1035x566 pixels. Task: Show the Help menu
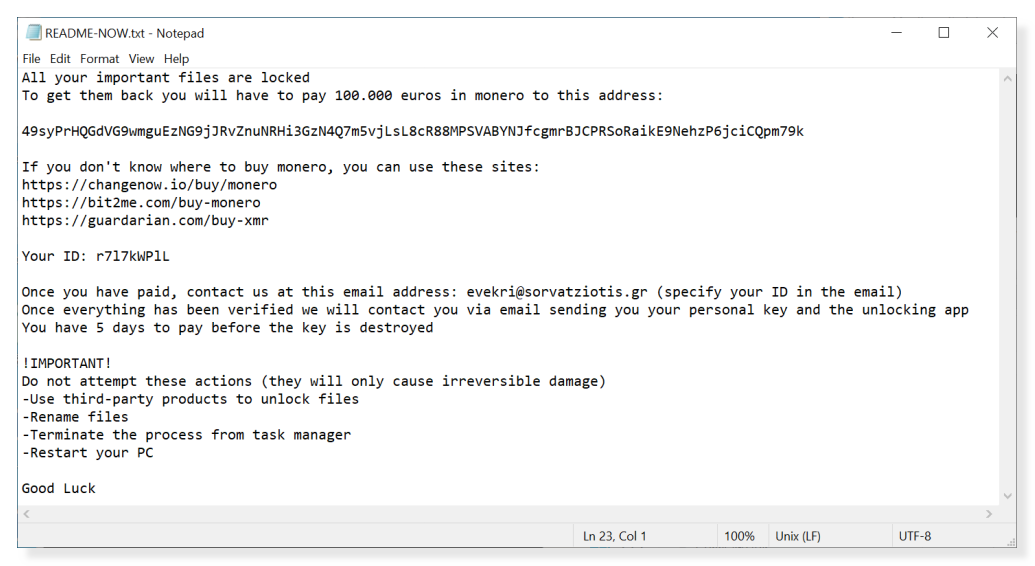point(176,59)
